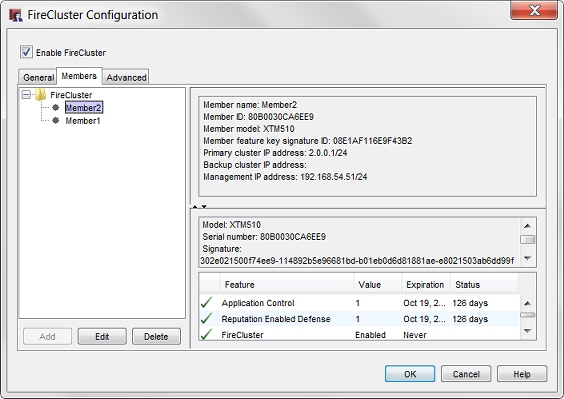This screenshot has height=399, width=564.
Task: Click the Member ID: 80B0030CA6EE9 line
Action: click(258, 117)
